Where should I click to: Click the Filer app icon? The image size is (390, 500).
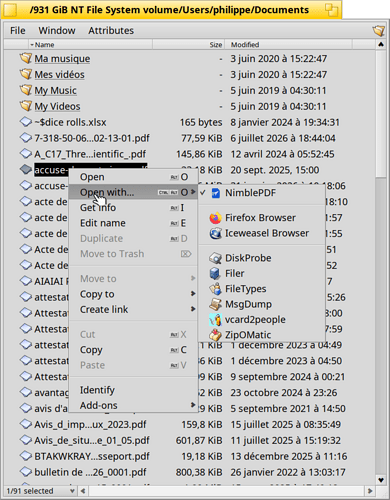click(216, 274)
